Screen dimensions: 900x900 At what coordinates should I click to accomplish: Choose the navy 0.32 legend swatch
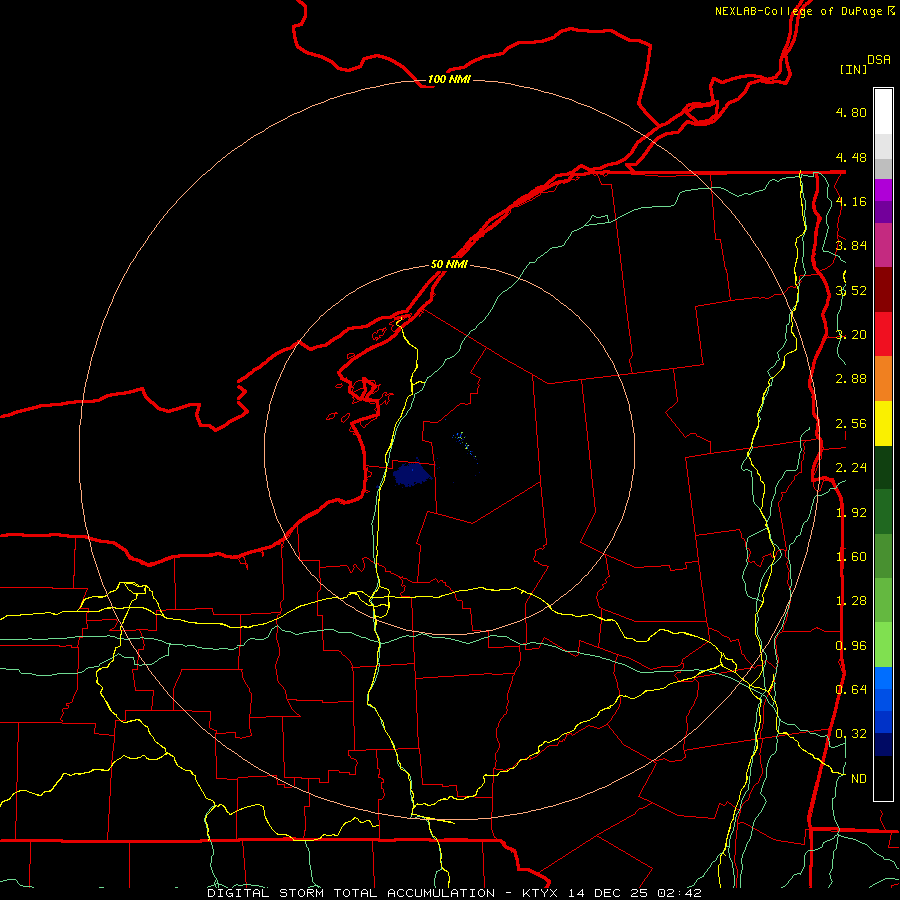click(x=883, y=744)
